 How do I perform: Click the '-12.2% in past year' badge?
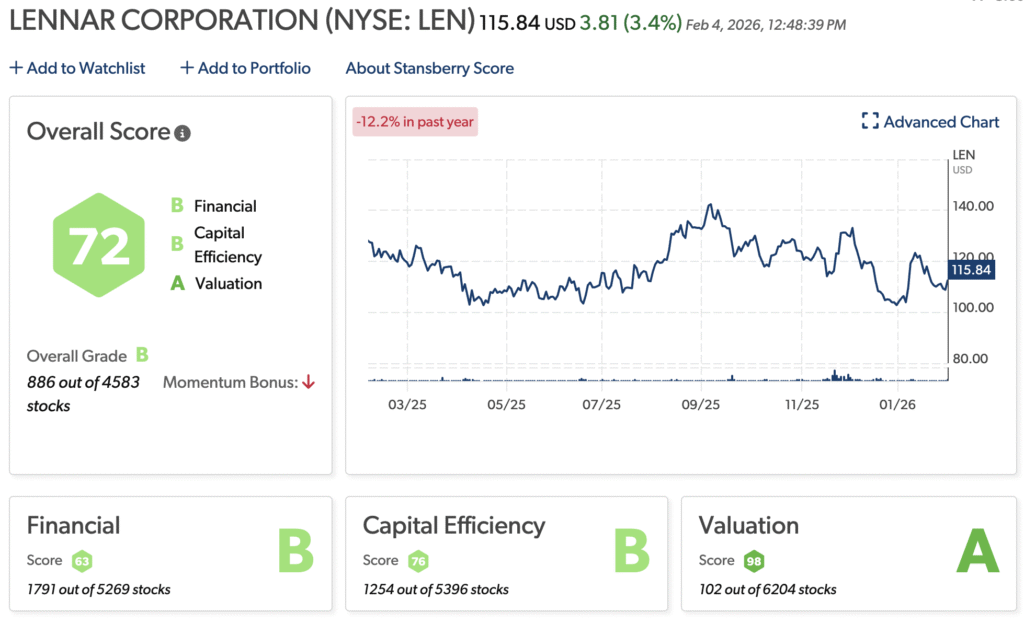(x=414, y=121)
